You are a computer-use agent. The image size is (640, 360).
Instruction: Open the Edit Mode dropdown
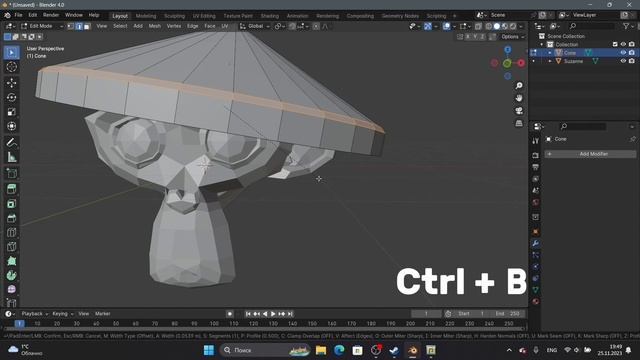[42, 26]
